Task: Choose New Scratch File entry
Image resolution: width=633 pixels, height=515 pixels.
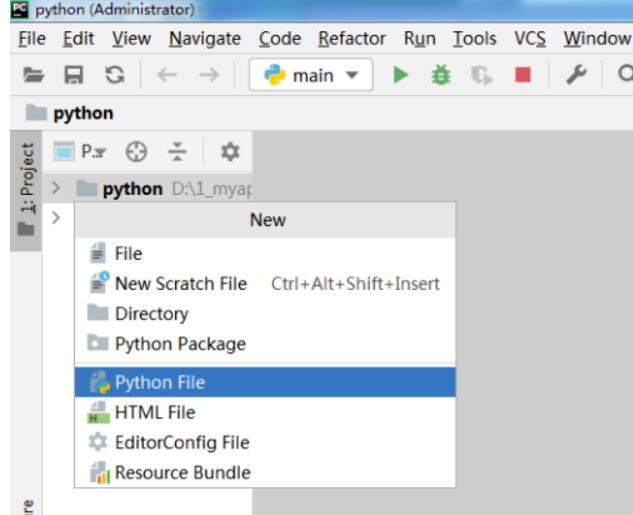Action: coord(265,283)
